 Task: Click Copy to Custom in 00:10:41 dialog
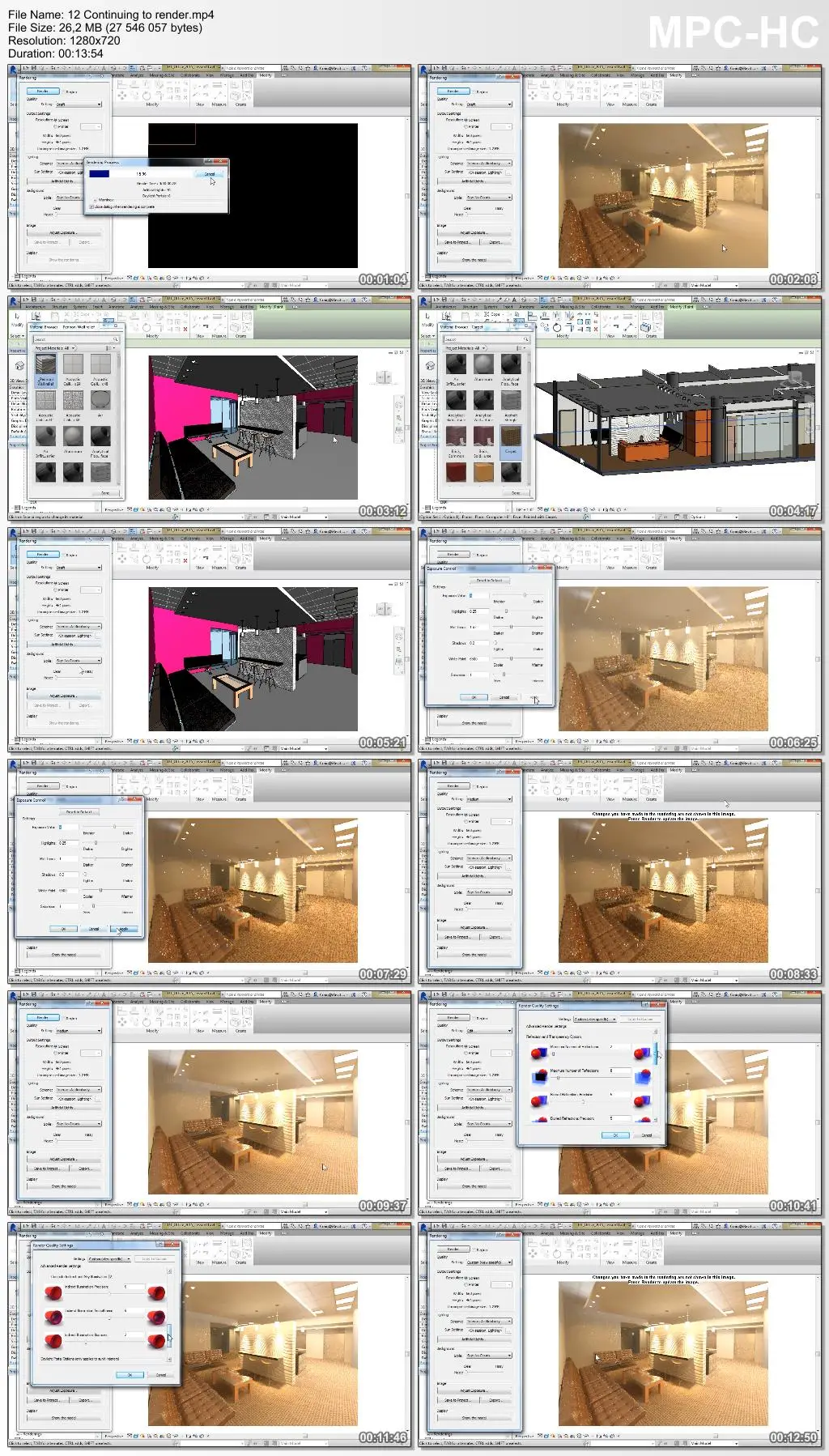(640, 1019)
